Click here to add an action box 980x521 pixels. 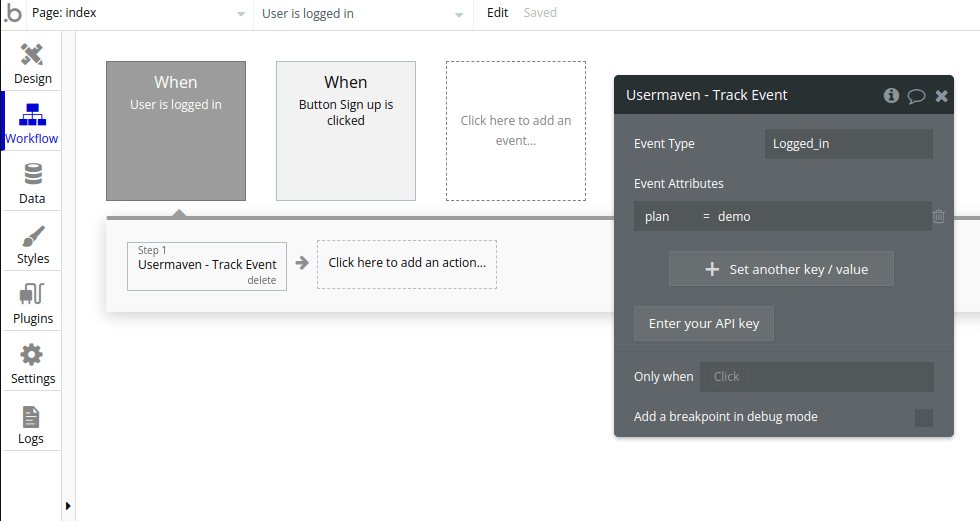(407, 264)
